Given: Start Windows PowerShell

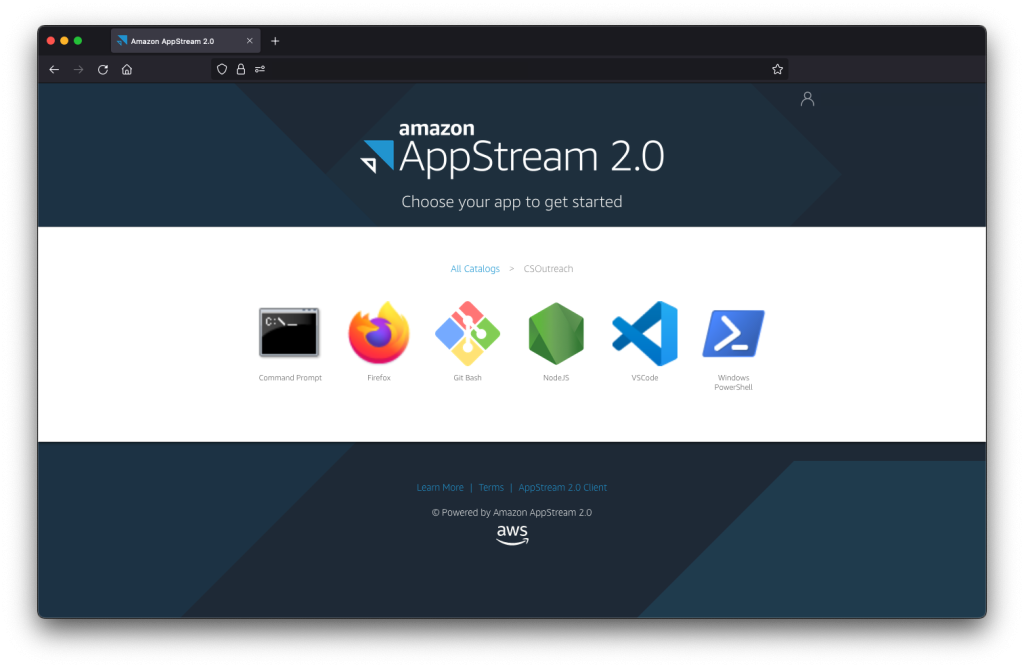Looking at the screenshot, I should (x=732, y=332).
